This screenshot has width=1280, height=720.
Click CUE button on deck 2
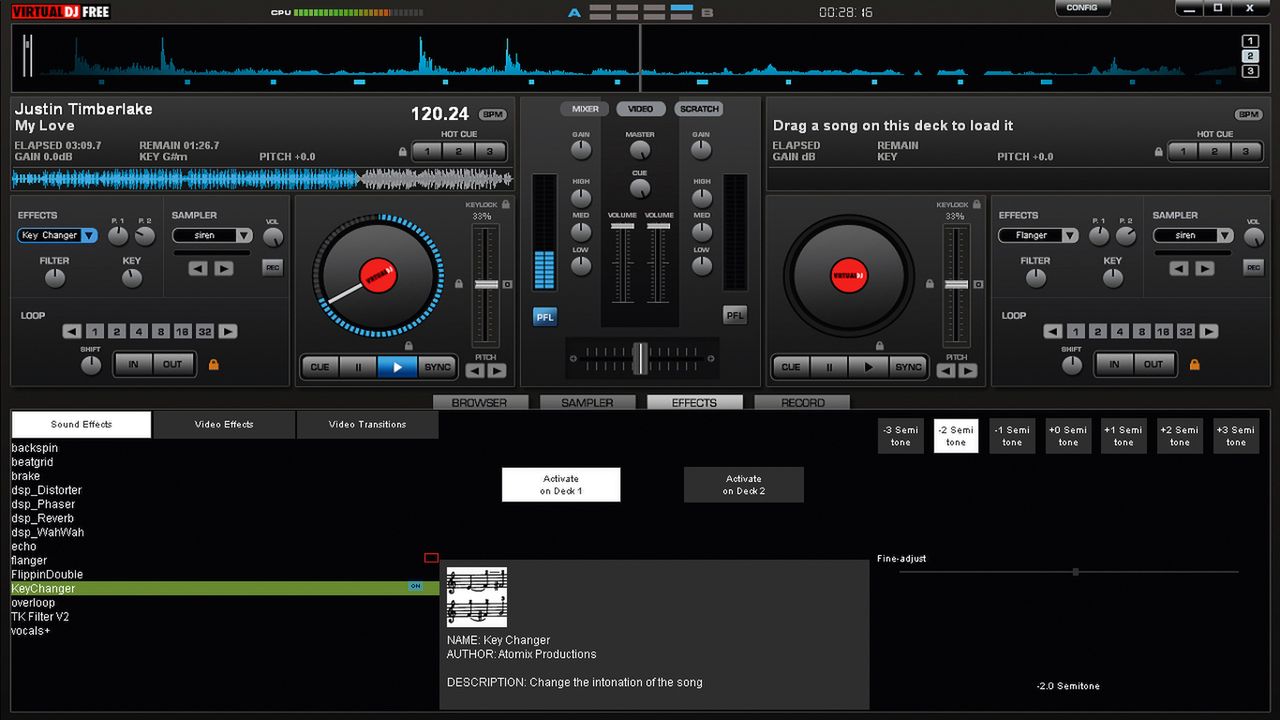(x=791, y=367)
